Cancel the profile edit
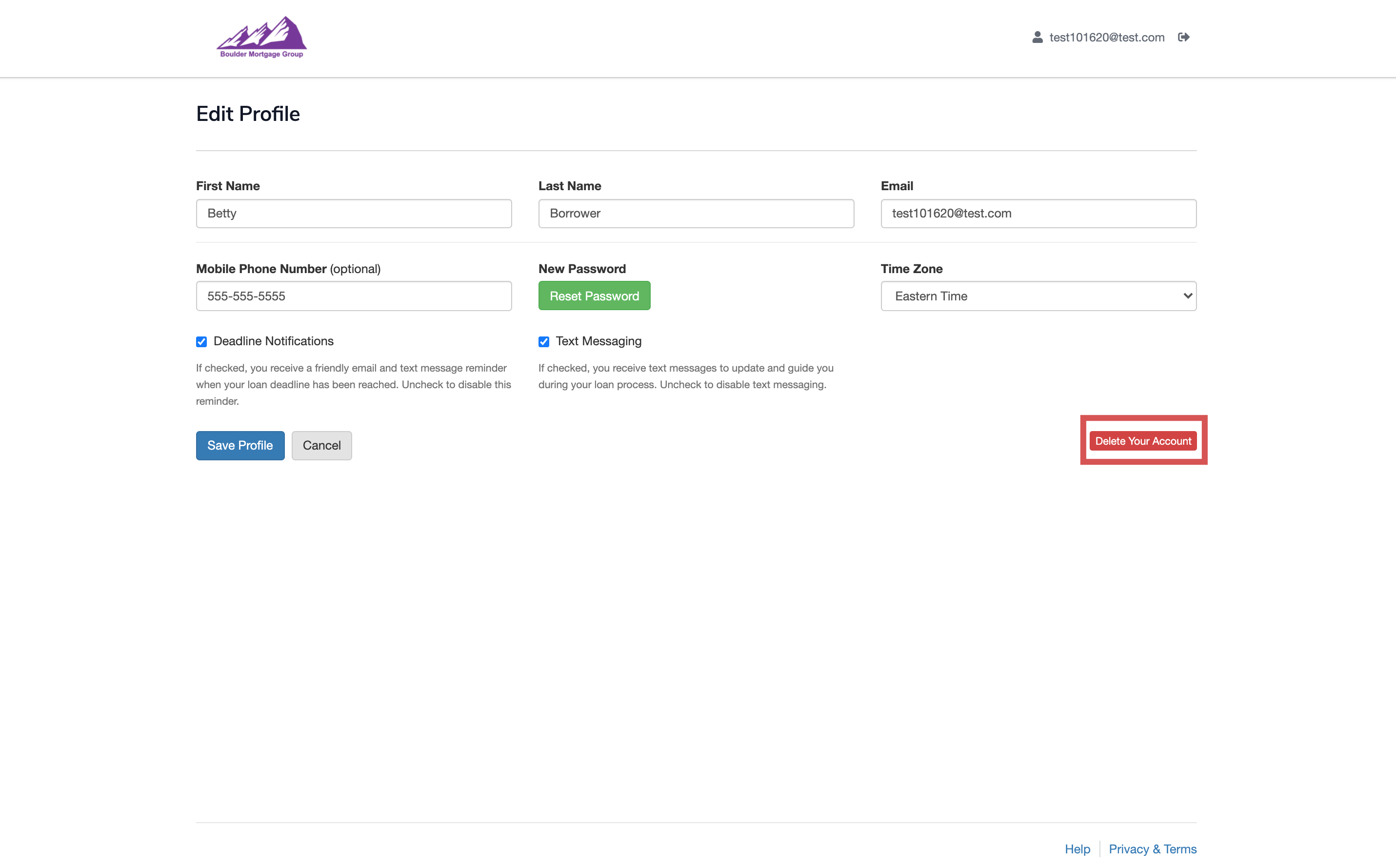 [321, 446]
